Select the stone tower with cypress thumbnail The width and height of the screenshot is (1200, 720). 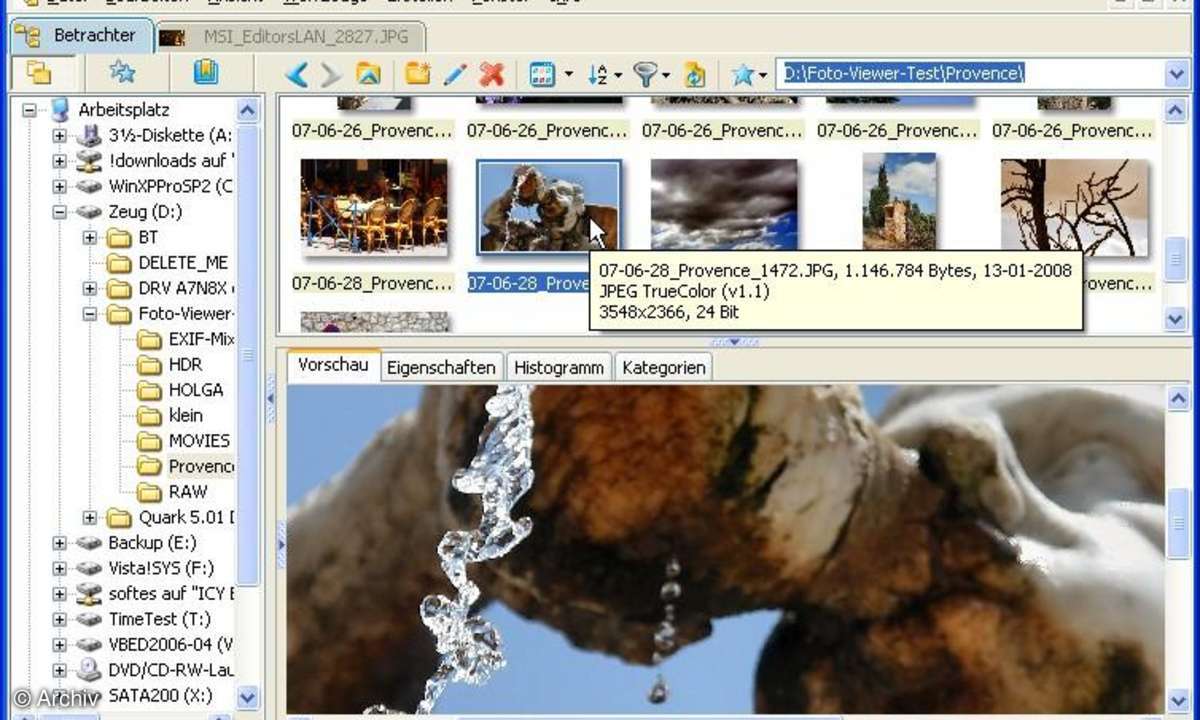tap(899, 202)
